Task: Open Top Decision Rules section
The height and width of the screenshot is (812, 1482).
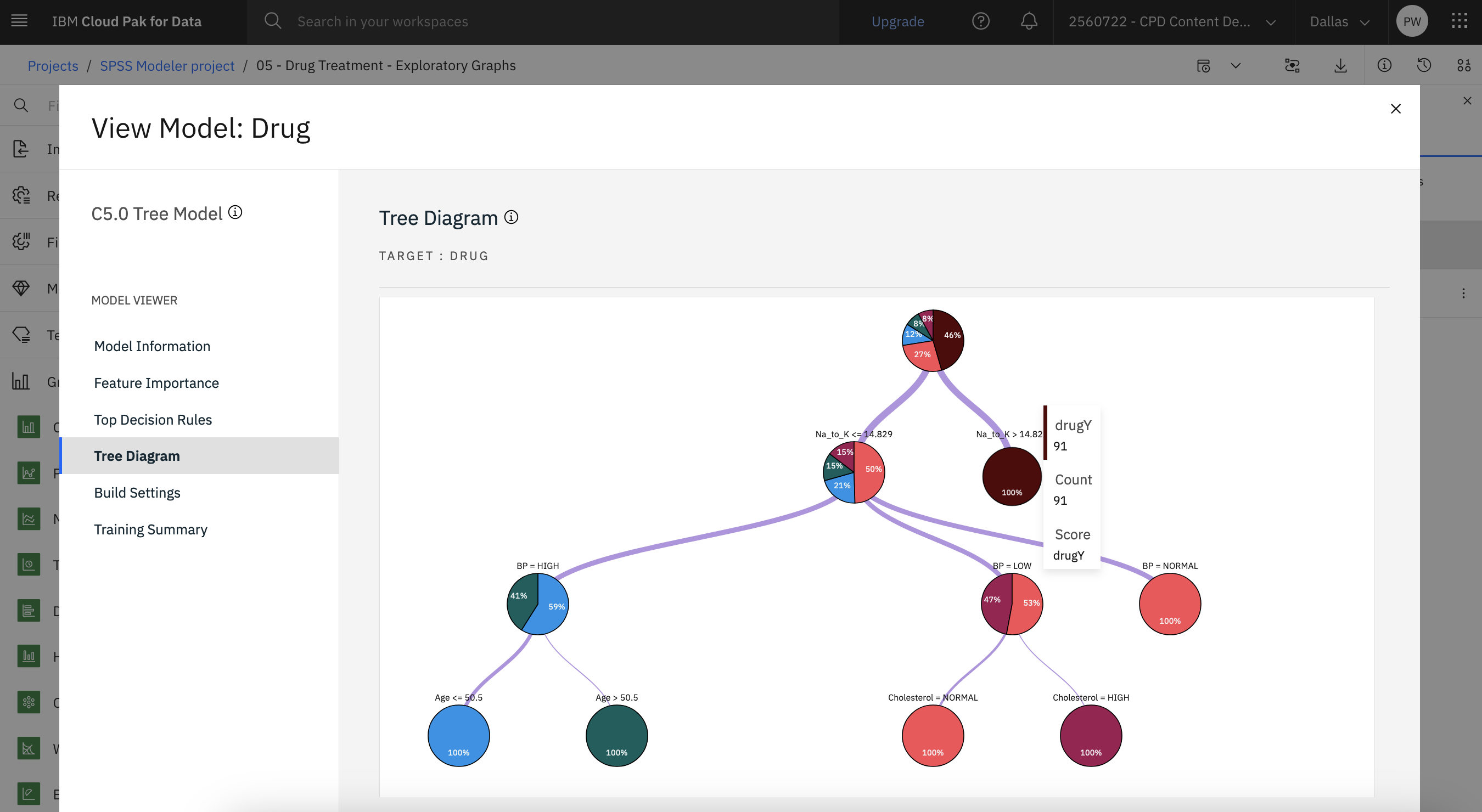Action: click(153, 419)
